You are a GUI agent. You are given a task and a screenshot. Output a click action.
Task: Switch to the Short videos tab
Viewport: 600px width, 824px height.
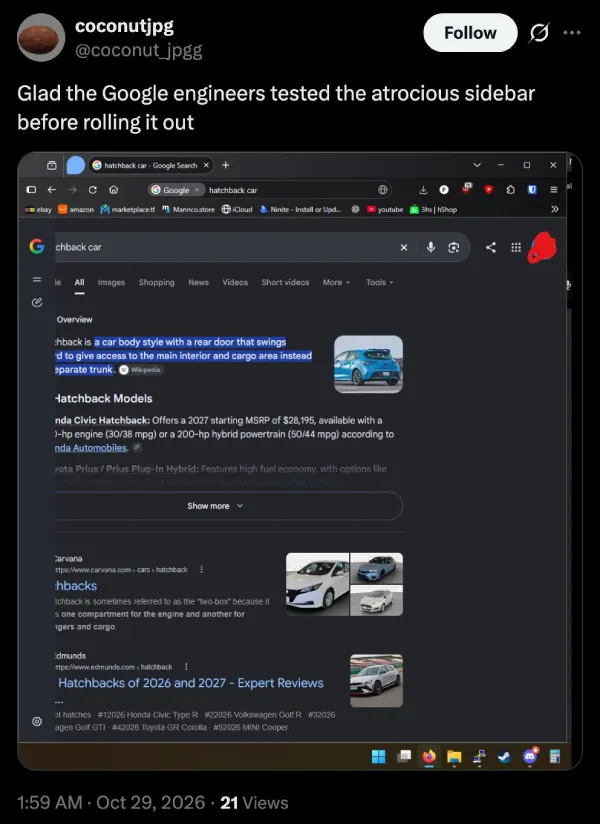[285, 282]
